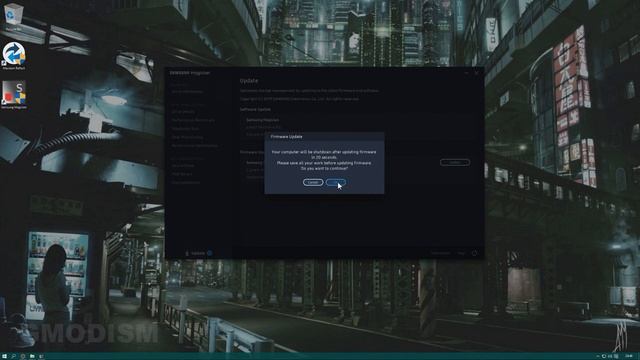Click the dimmed Update button beside Firmware
Screen dimensions: 640x360
pyautogui.click(x=455, y=162)
